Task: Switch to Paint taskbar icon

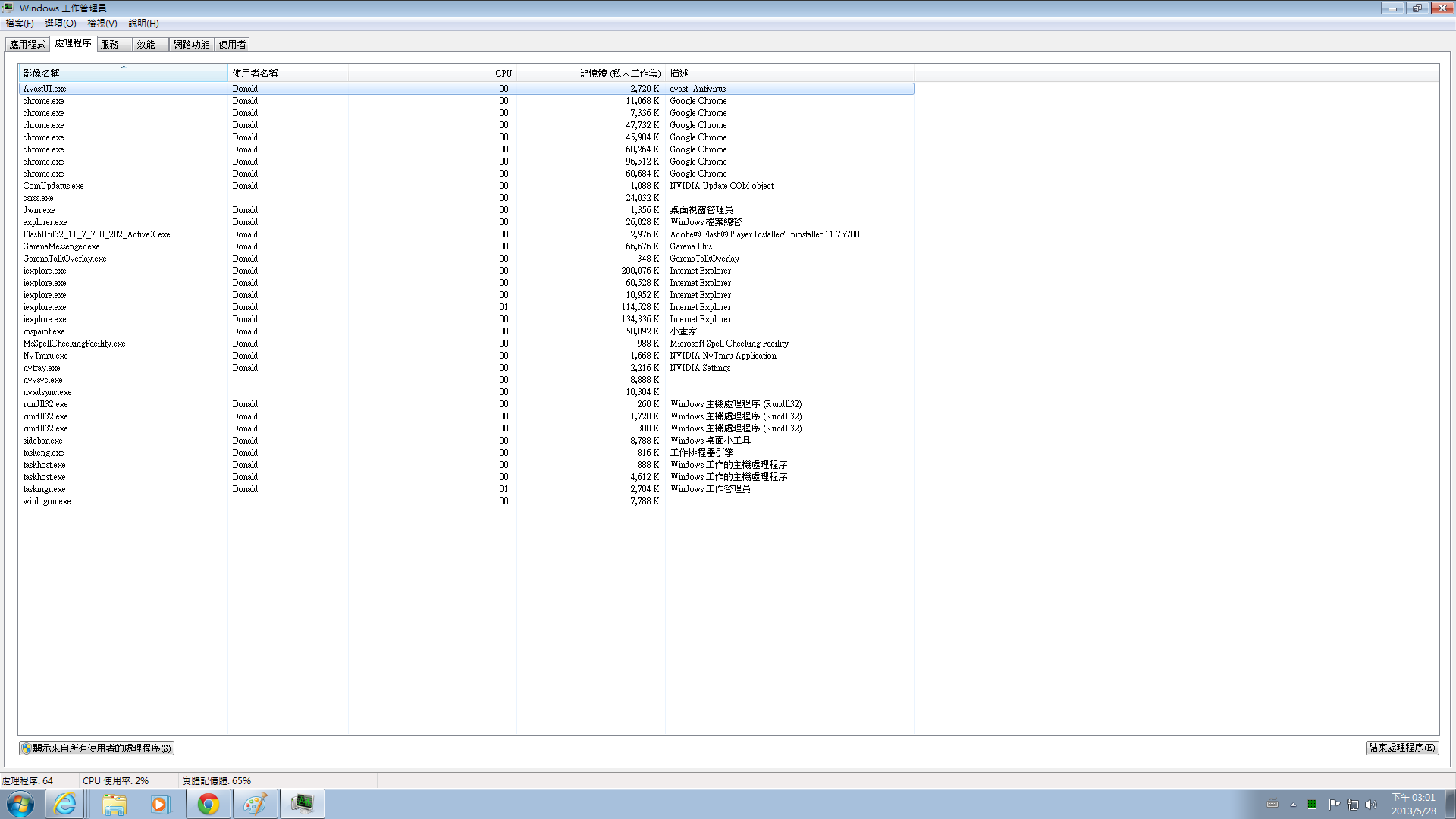Action: click(x=256, y=804)
